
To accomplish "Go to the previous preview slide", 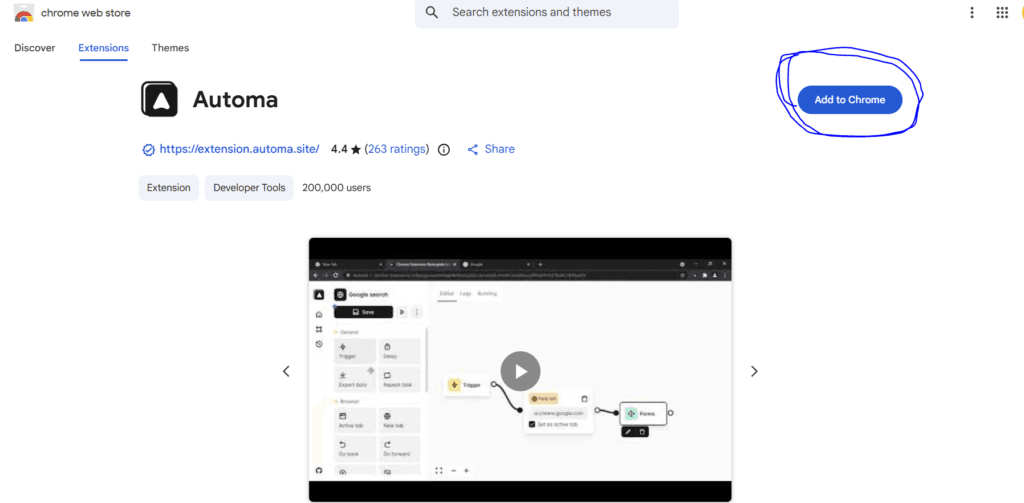I will [x=286, y=371].
